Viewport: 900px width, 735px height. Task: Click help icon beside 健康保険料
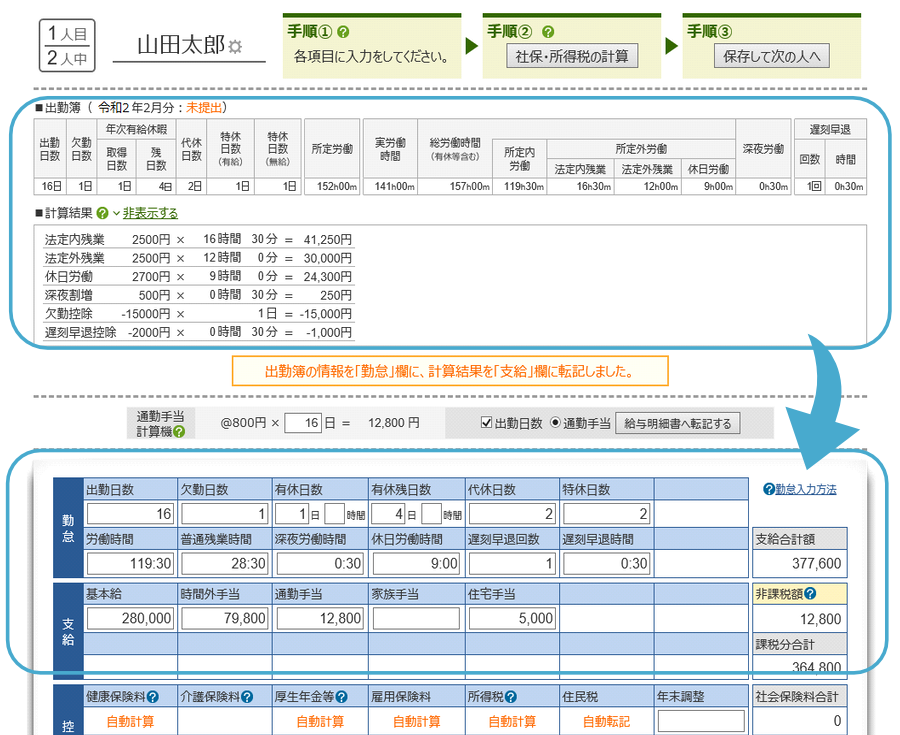click(162, 697)
